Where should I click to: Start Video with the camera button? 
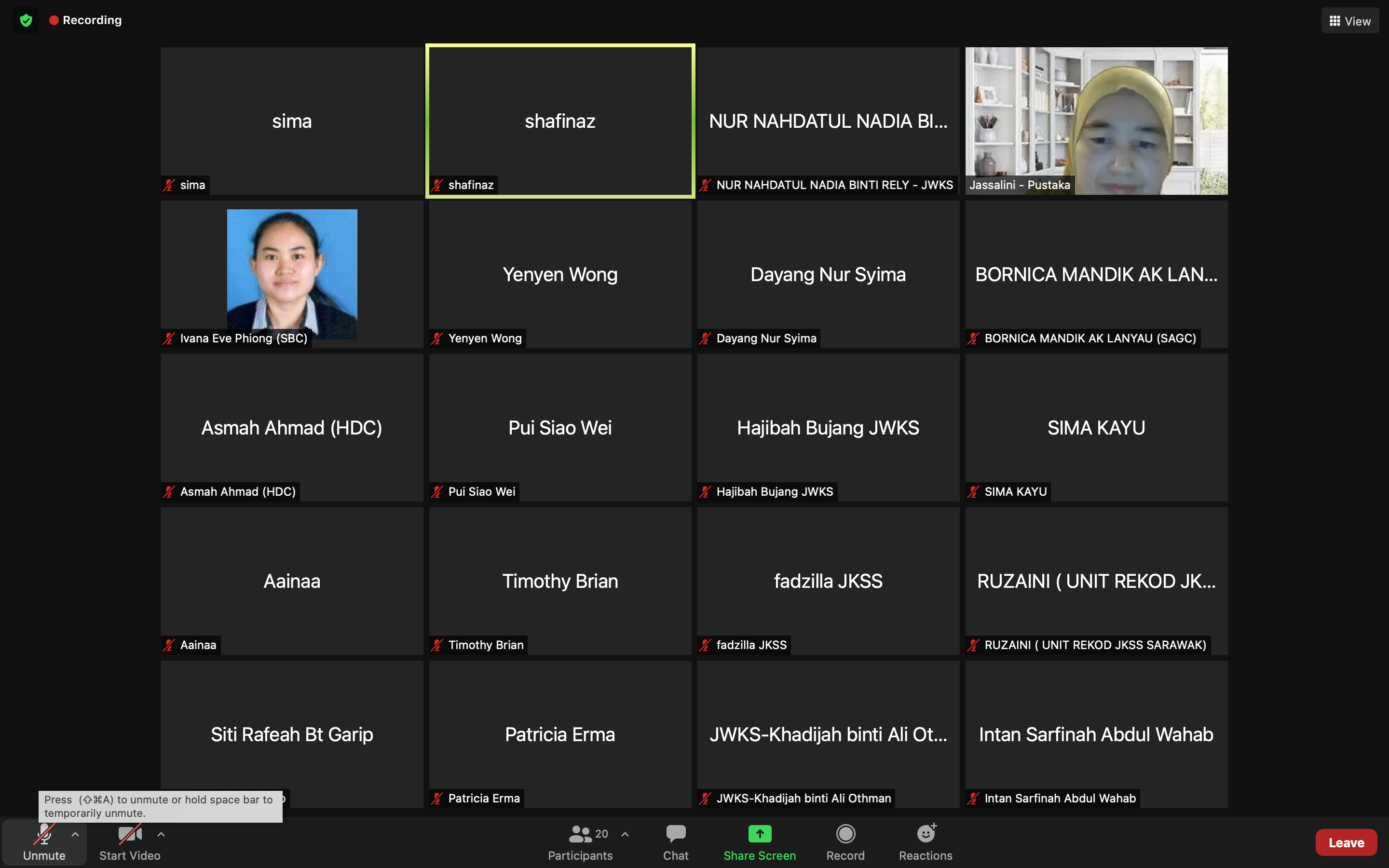click(x=130, y=842)
